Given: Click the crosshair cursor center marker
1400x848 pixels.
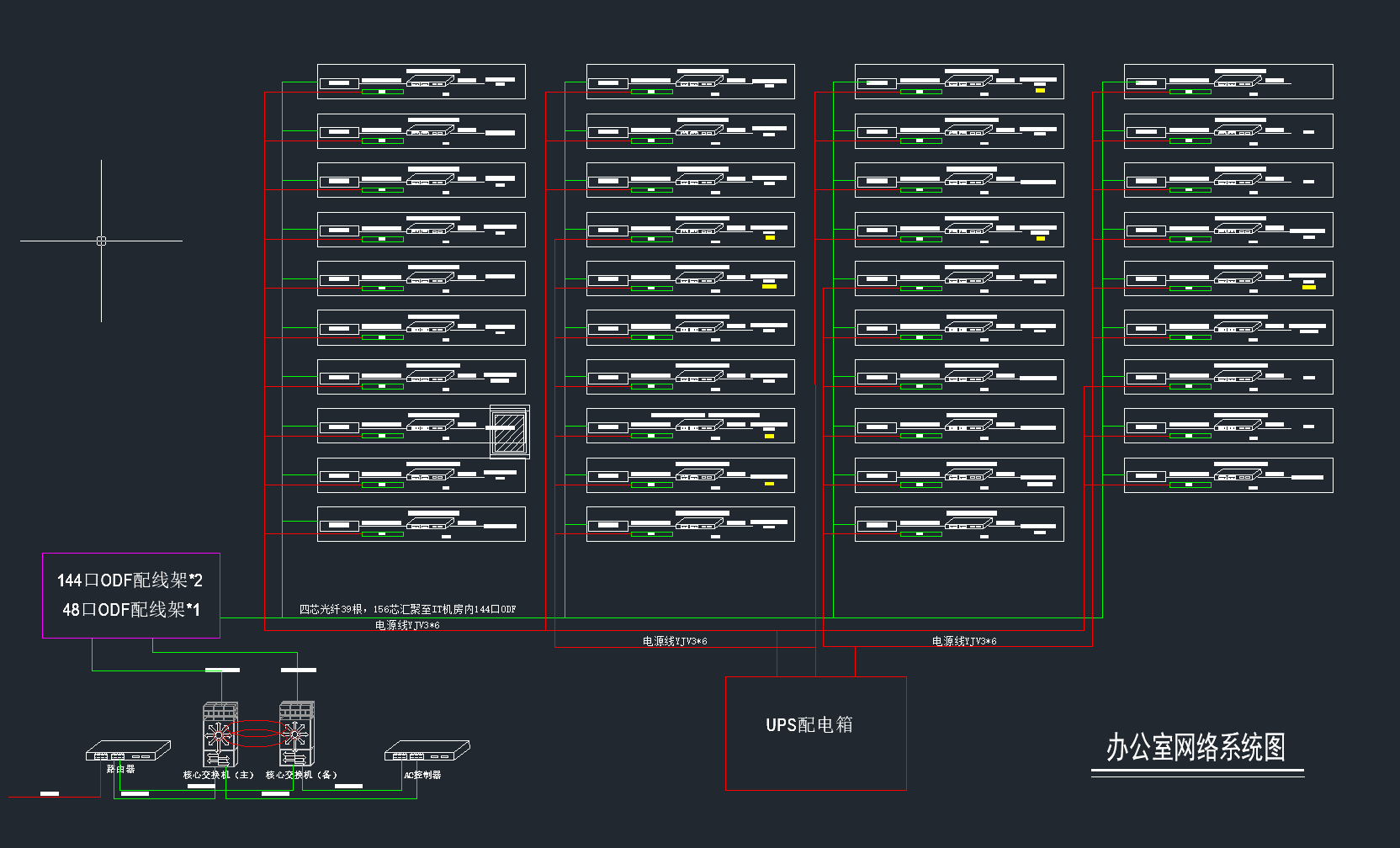Looking at the screenshot, I should coord(101,241).
